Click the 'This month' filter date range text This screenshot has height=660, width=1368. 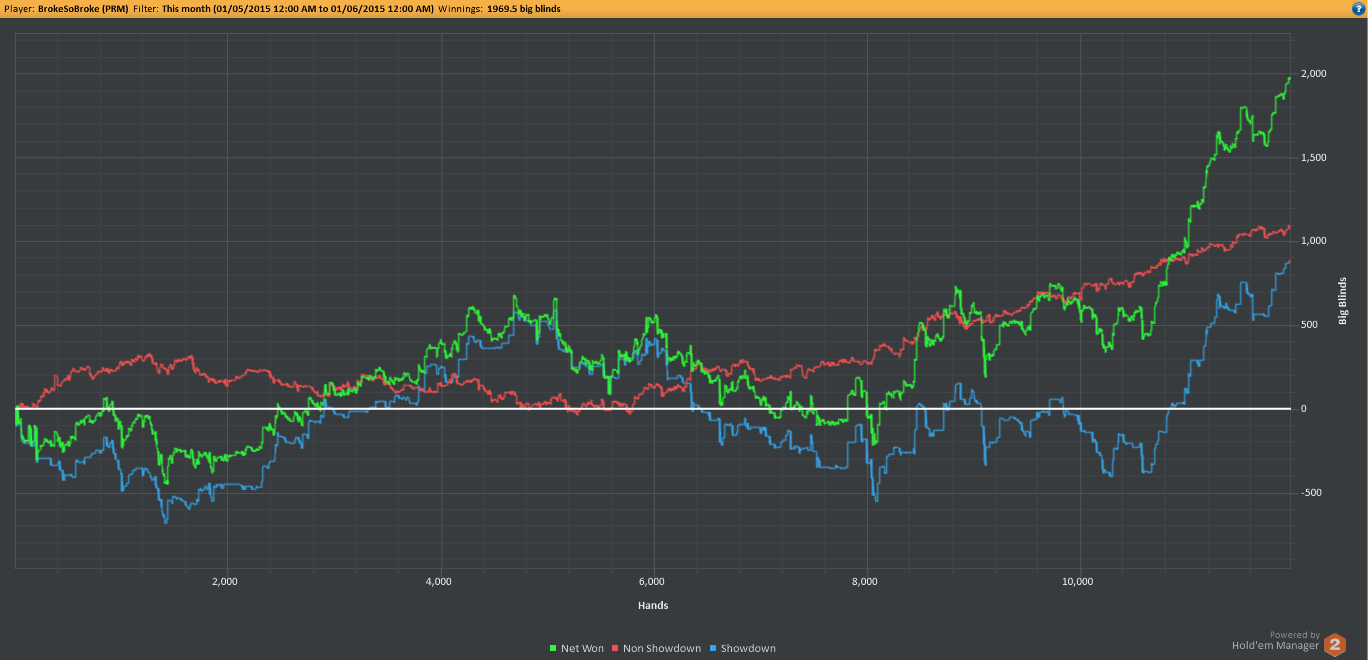[298, 8]
